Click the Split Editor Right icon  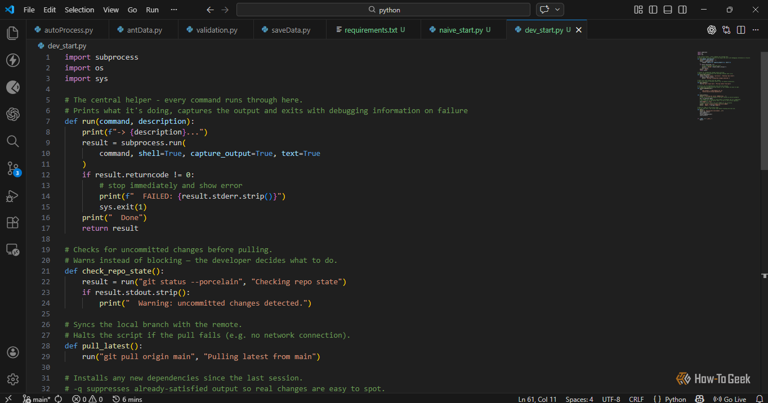point(741,30)
